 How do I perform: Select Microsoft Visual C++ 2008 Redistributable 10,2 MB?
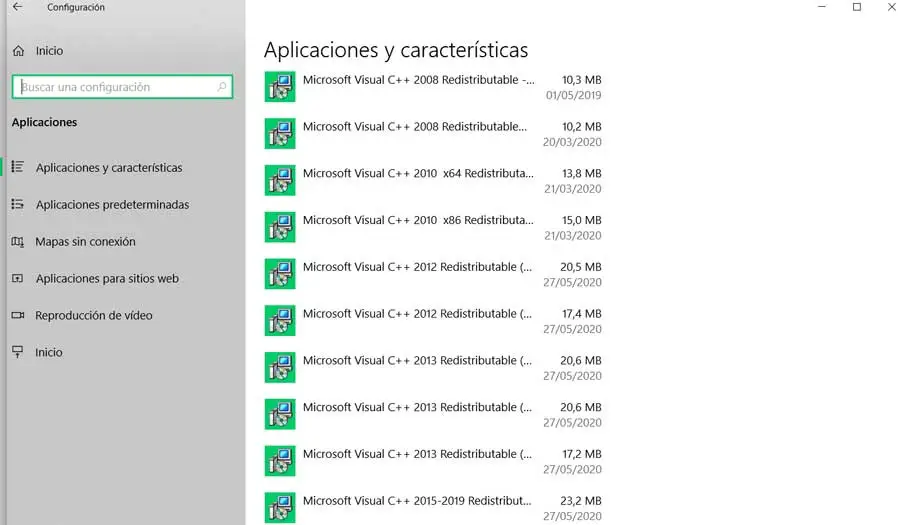(x=433, y=134)
